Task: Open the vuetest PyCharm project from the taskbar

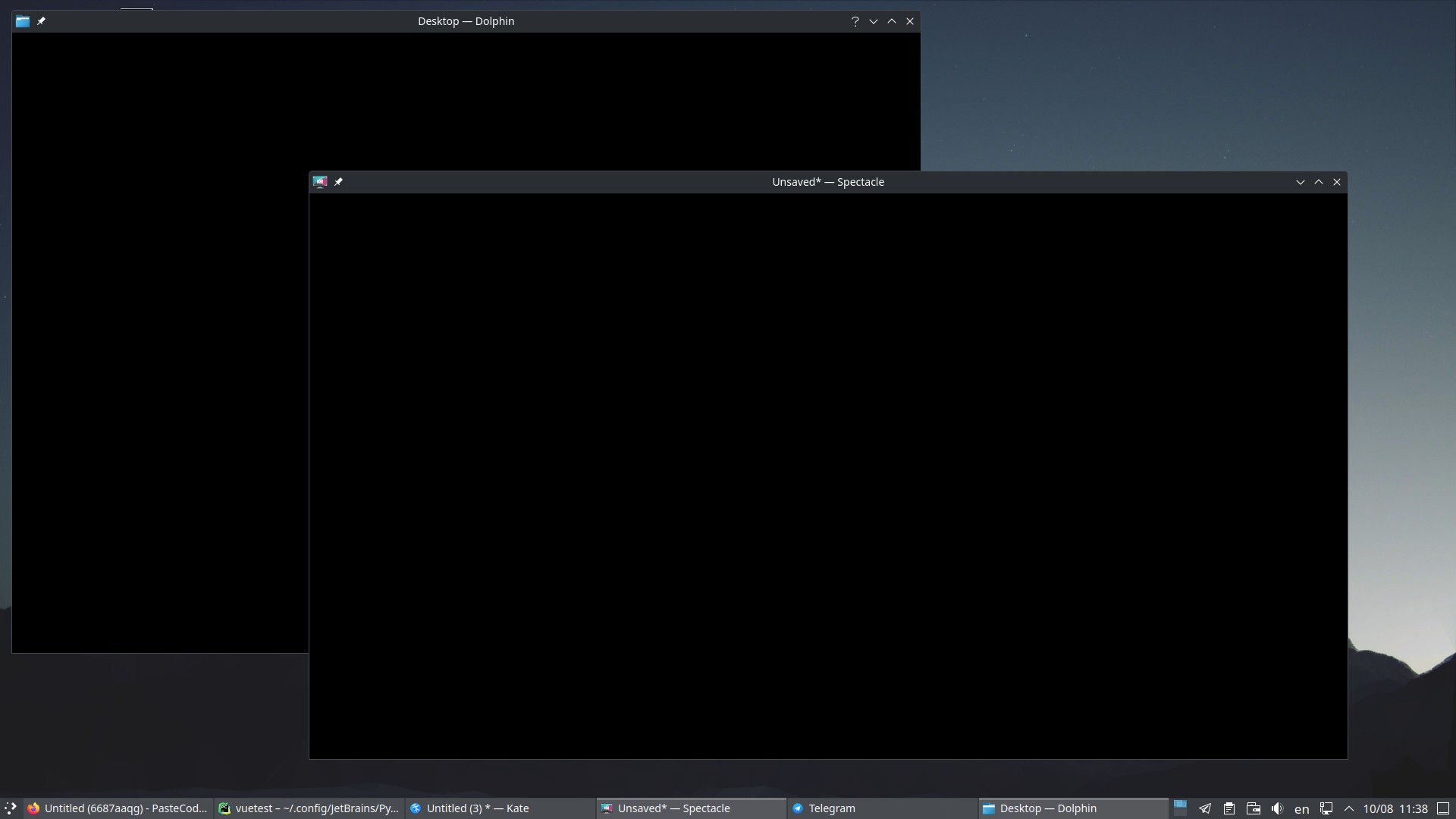Action: (311, 808)
